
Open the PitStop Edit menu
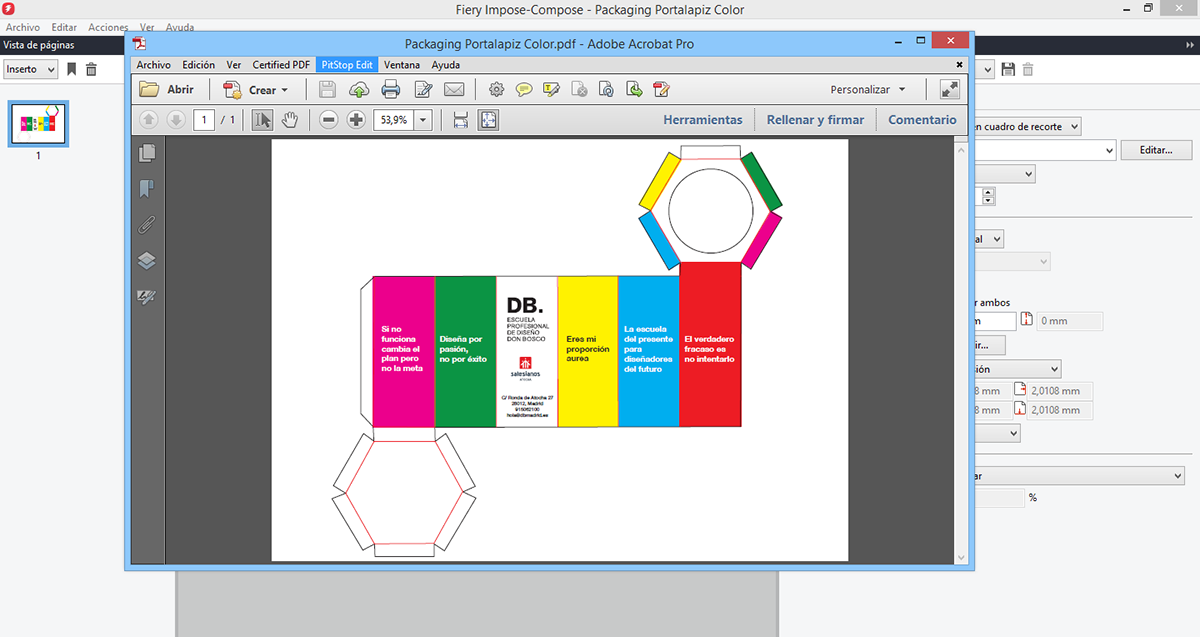pyautogui.click(x=347, y=65)
